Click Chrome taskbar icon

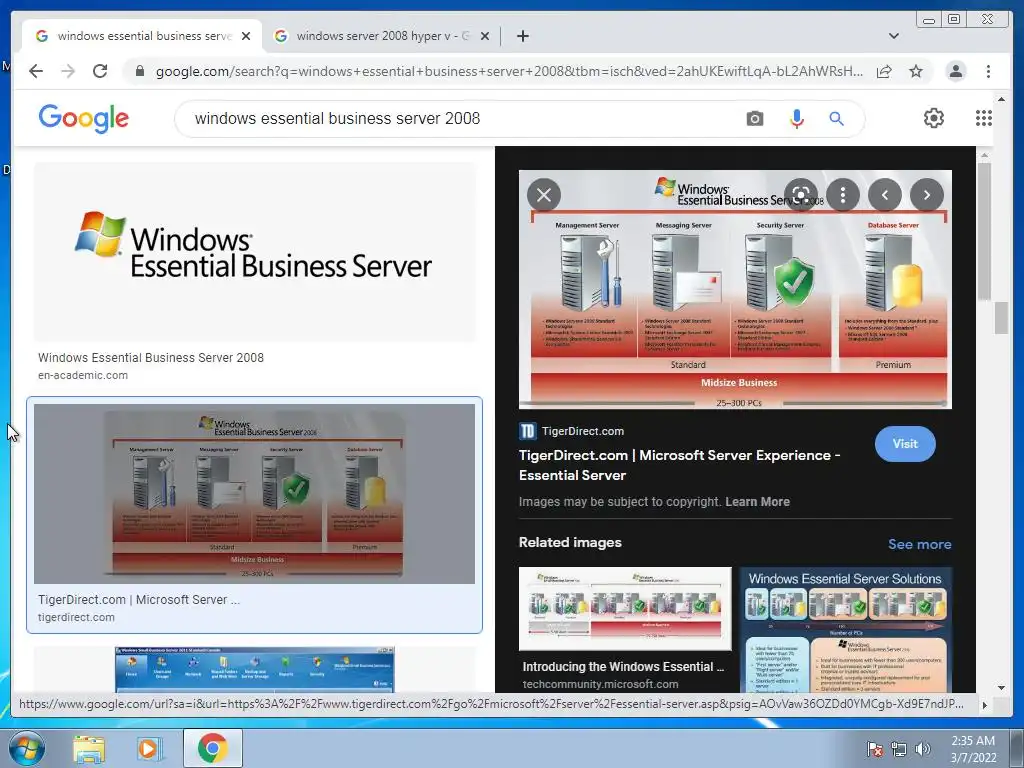(212, 748)
